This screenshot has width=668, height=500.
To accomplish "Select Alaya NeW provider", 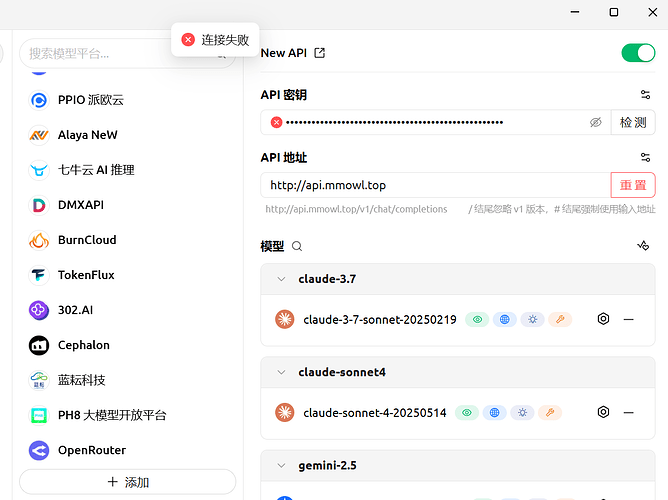I will pos(128,135).
